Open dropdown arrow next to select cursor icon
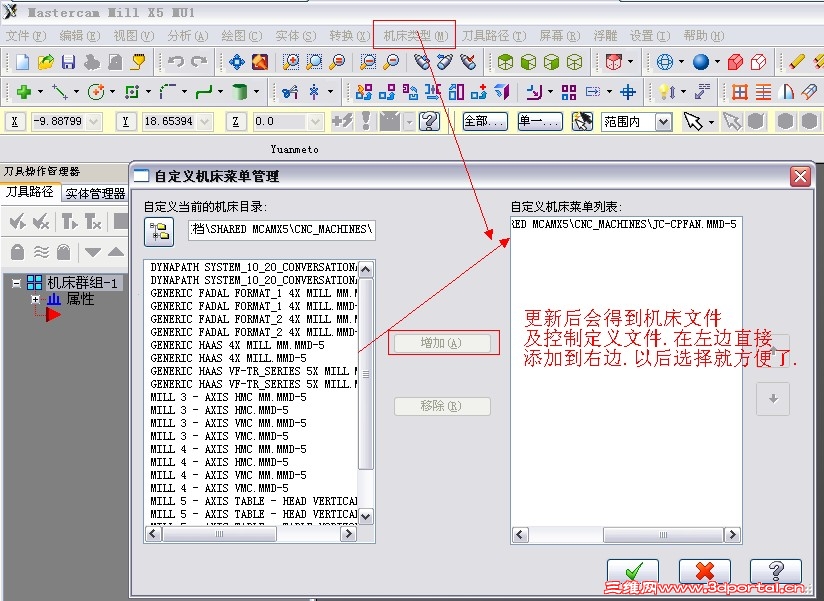 711,122
